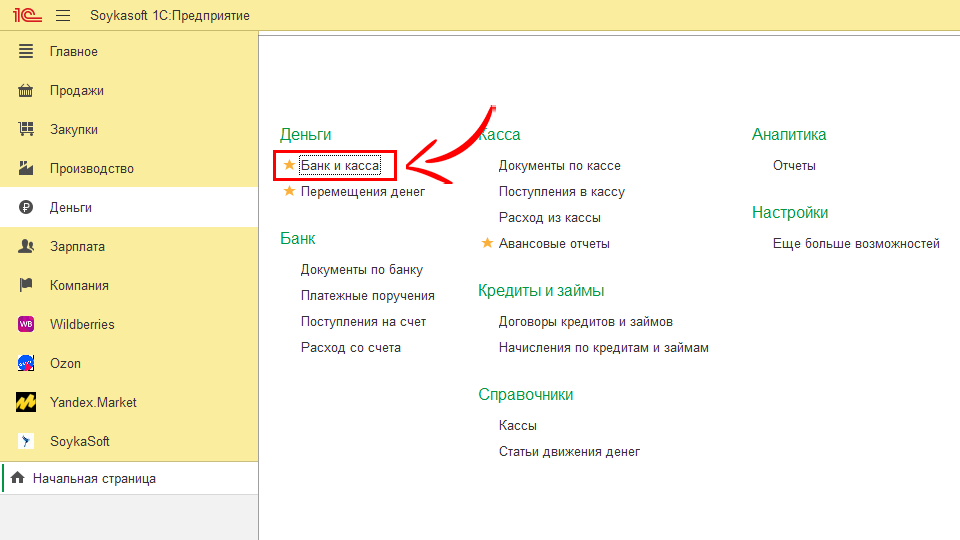Toggle favorite star next to Банк и касса

pyautogui.click(x=289, y=165)
